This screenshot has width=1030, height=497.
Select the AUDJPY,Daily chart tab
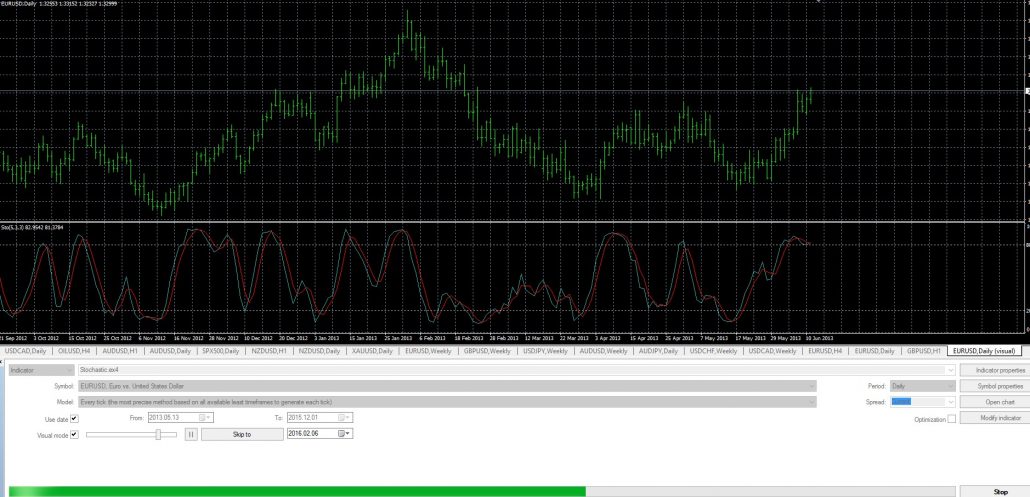658,351
